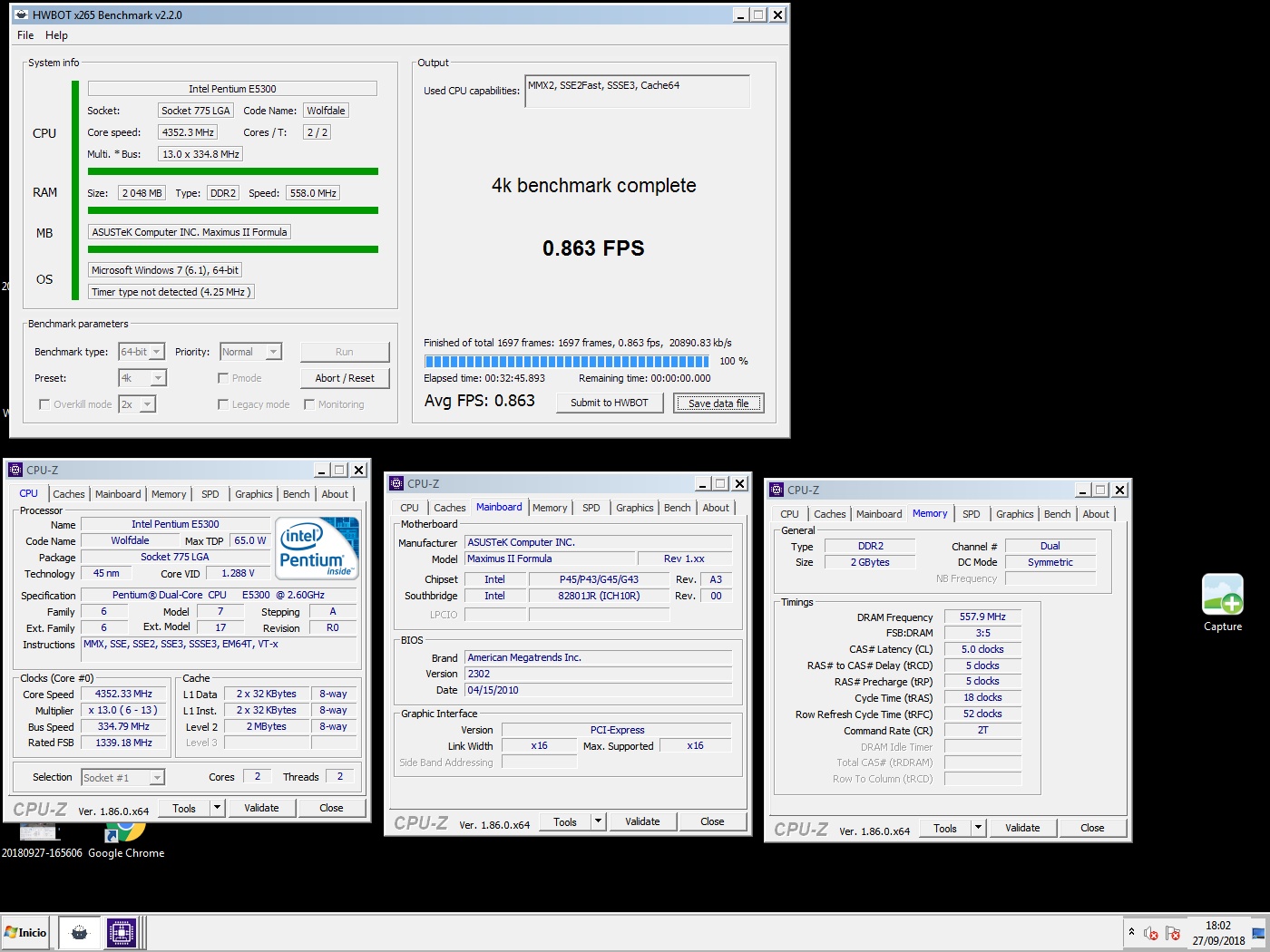Click the network error tray icon
Image resolution: width=1270 pixels, height=952 pixels.
[x=1172, y=933]
